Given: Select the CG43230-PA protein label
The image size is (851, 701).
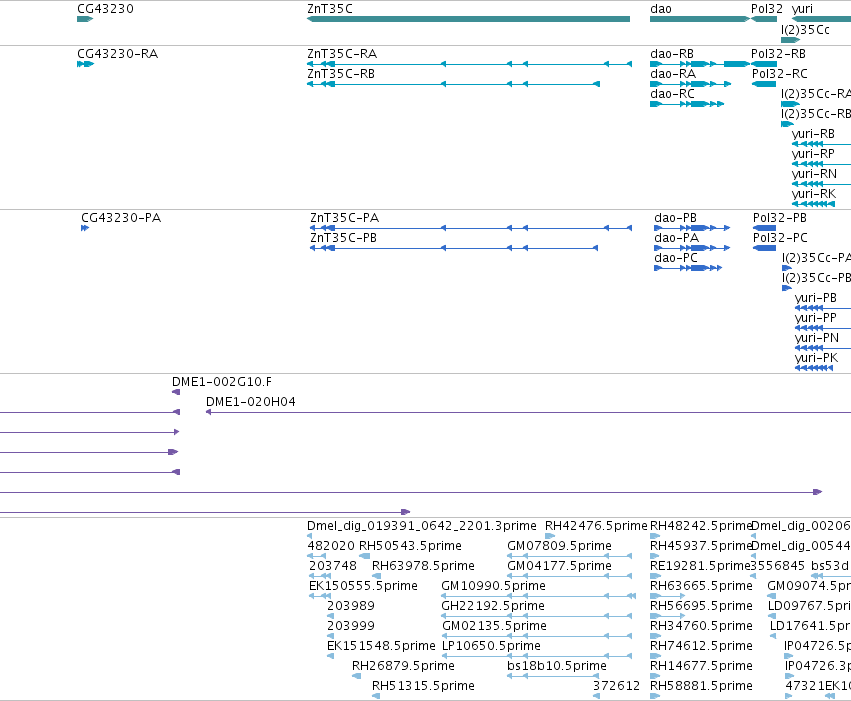Looking at the screenshot, I should pos(121,218).
